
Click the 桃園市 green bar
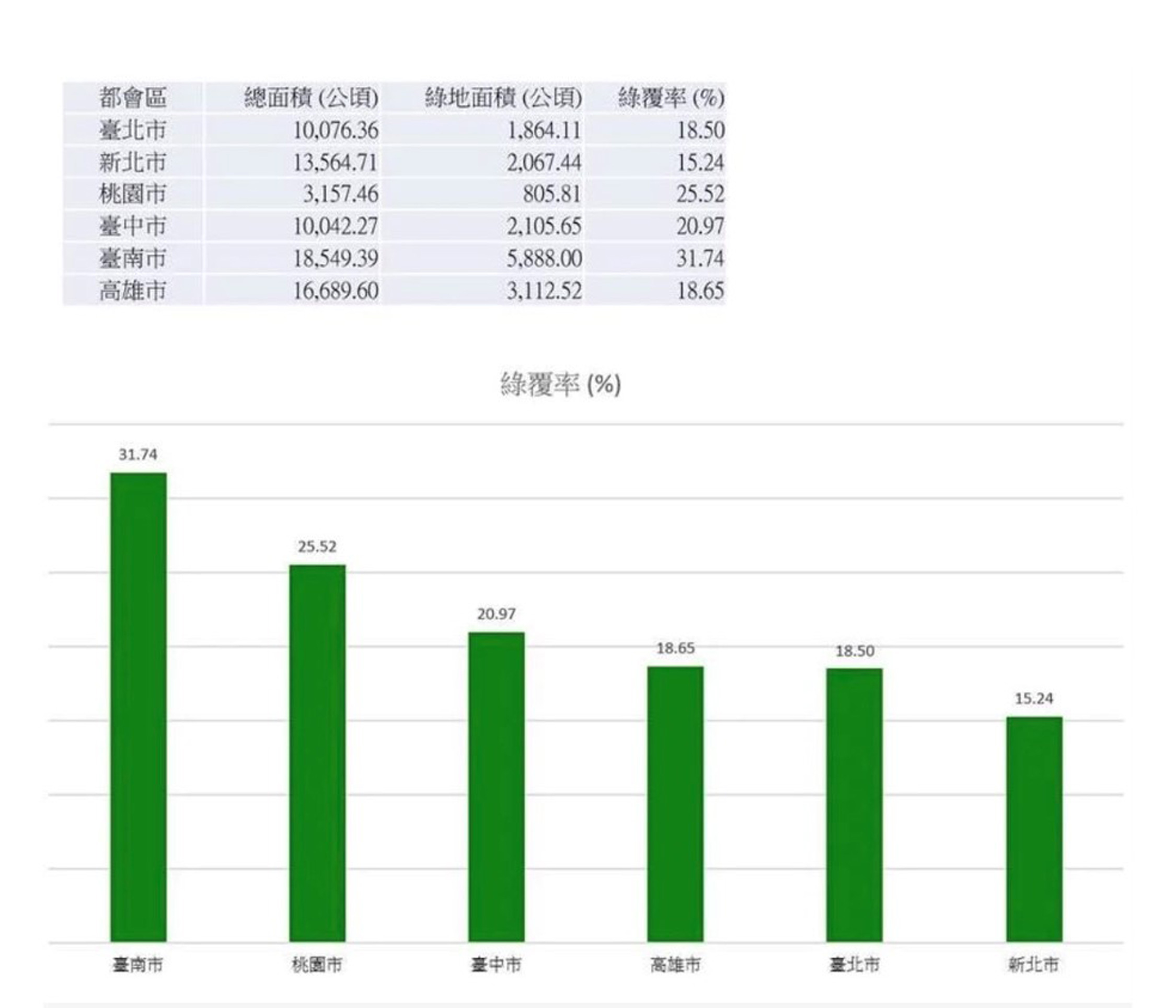click(x=317, y=753)
